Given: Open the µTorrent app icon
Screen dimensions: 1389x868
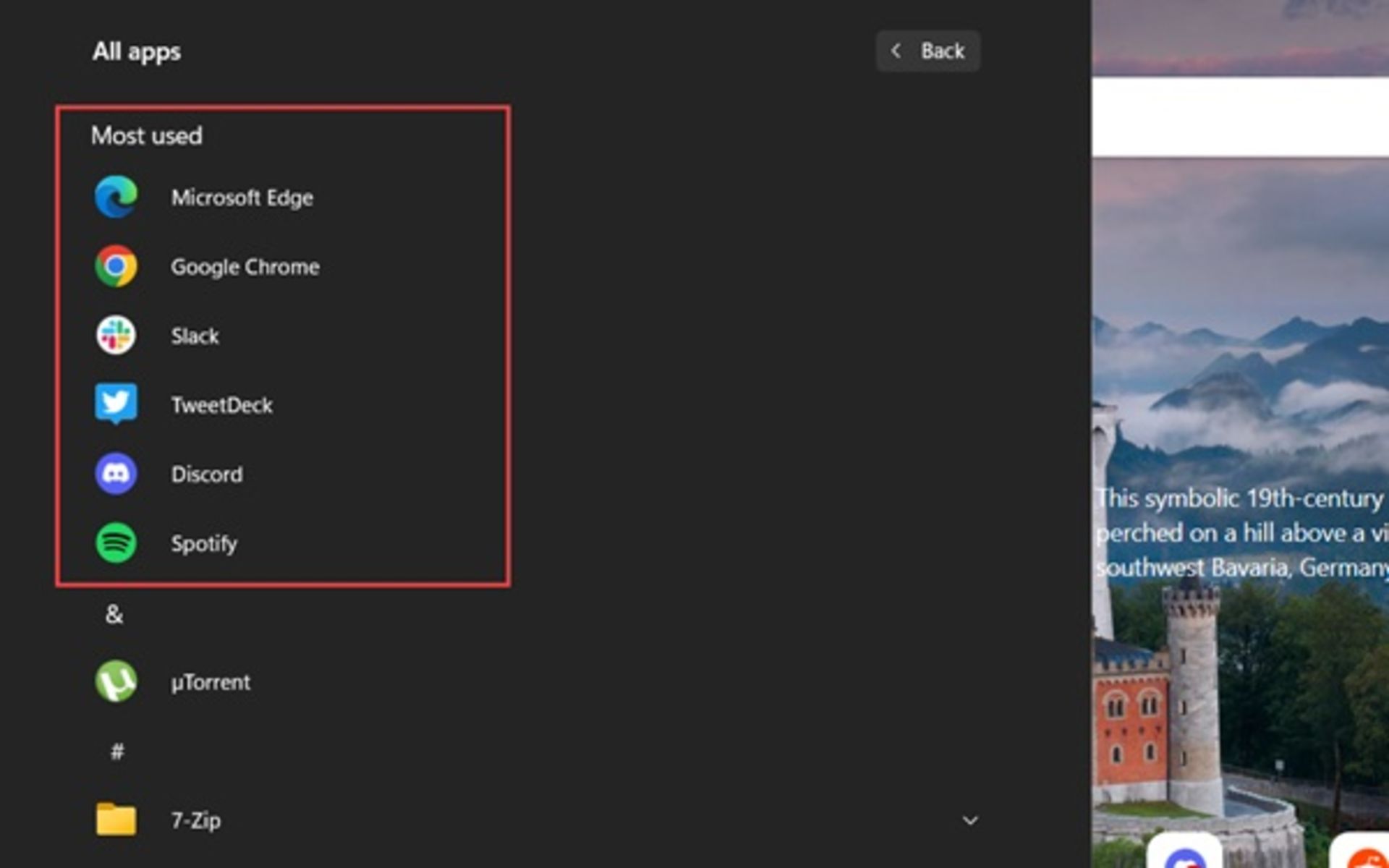Looking at the screenshot, I should pyautogui.click(x=116, y=681).
